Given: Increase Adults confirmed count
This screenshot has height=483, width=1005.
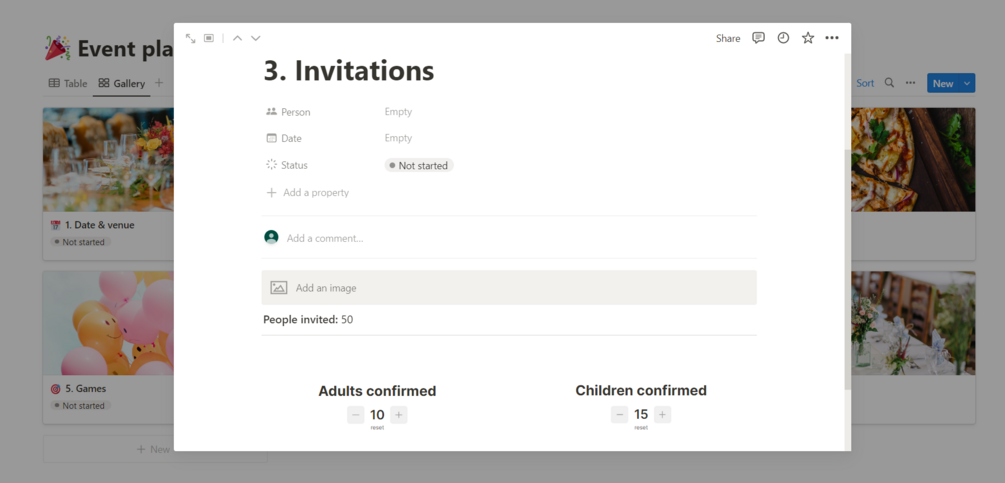Looking at the screenshot, I should pos(399,415).
